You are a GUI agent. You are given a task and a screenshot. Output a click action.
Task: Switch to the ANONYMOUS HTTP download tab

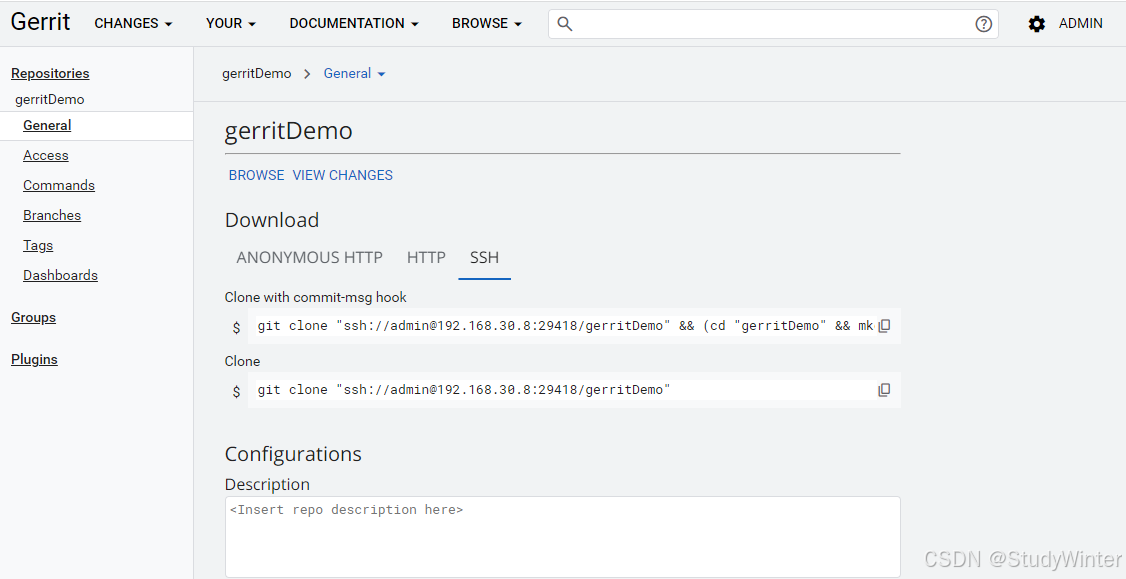(x=309, y=257)
